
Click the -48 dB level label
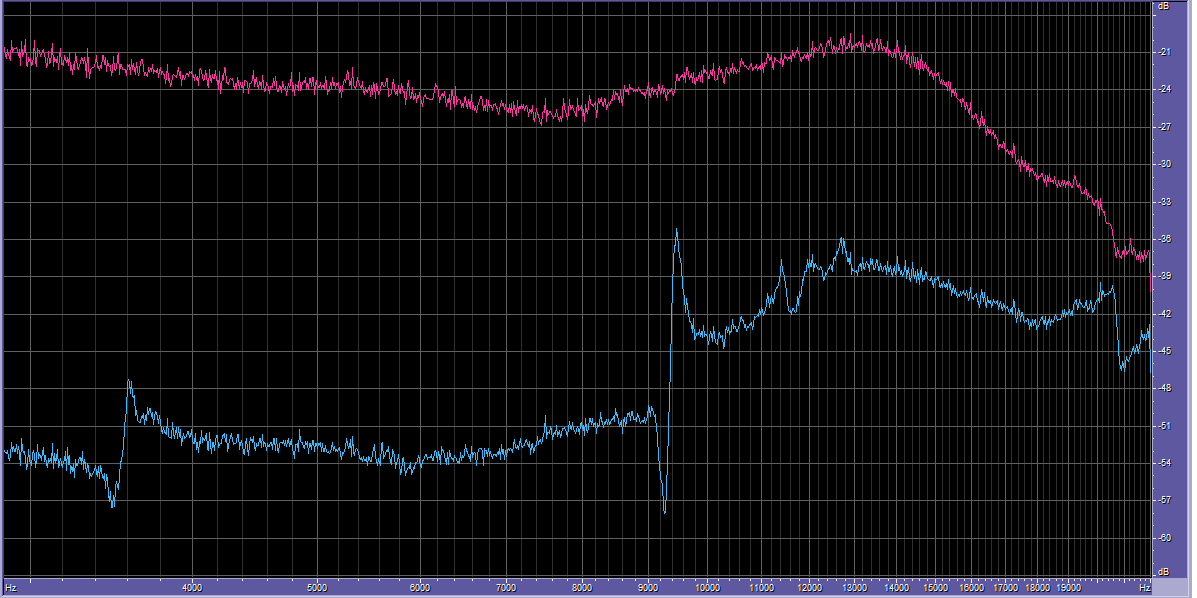click(1165, 389)
